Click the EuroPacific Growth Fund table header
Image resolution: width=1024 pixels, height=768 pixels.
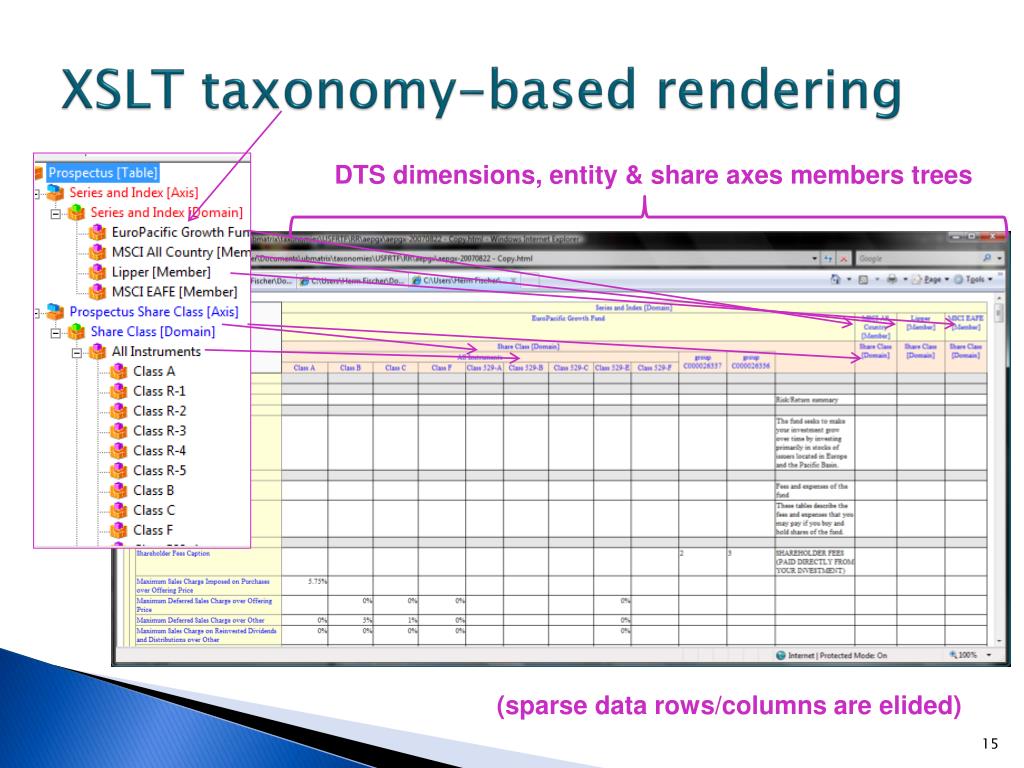click(x=568, y=319)
